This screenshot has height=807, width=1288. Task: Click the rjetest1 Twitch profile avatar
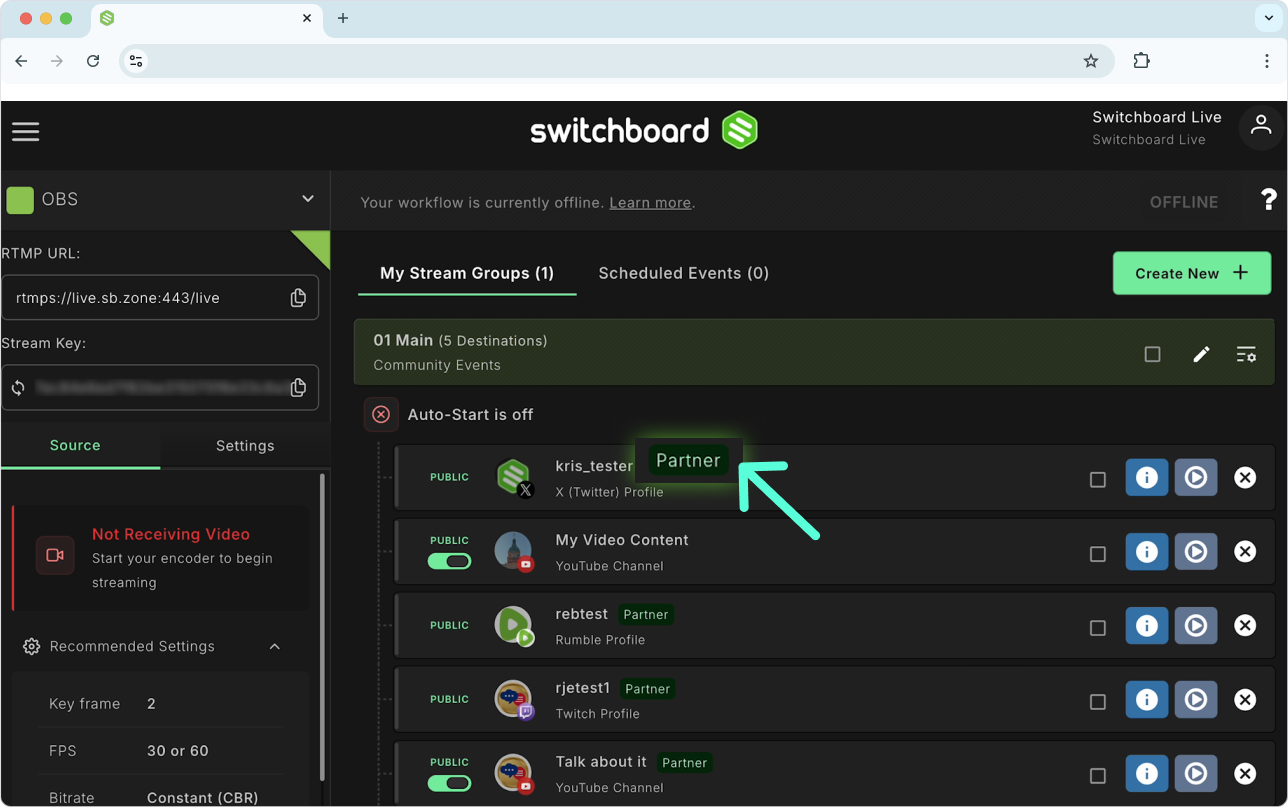(x=514, y=699)
